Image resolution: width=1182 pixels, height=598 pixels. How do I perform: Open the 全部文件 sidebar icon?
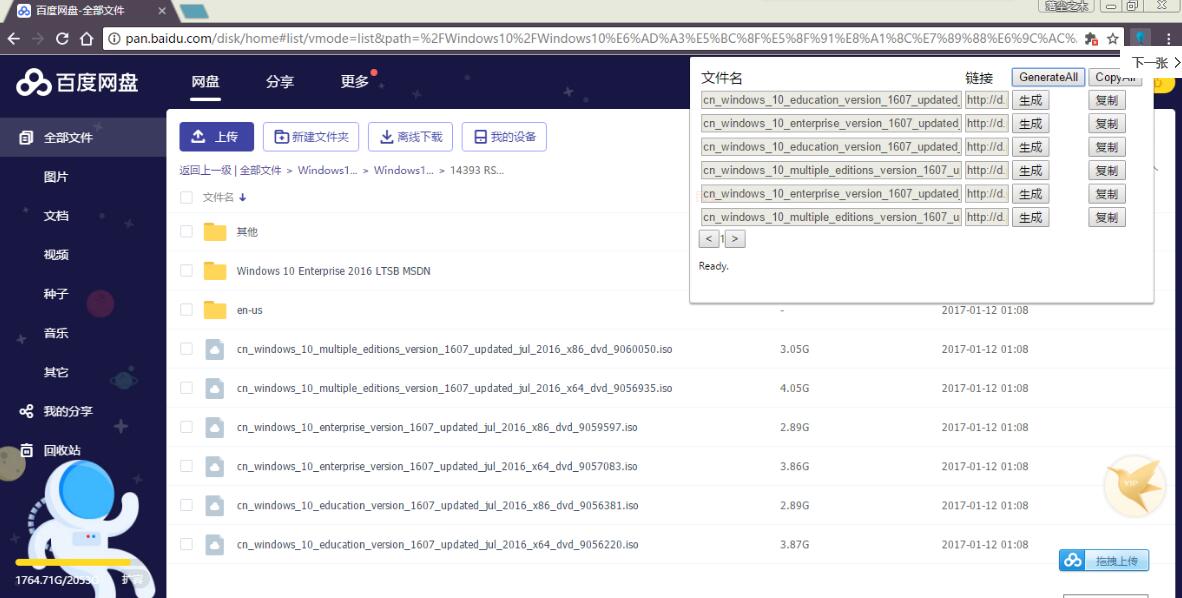[26, 137]
